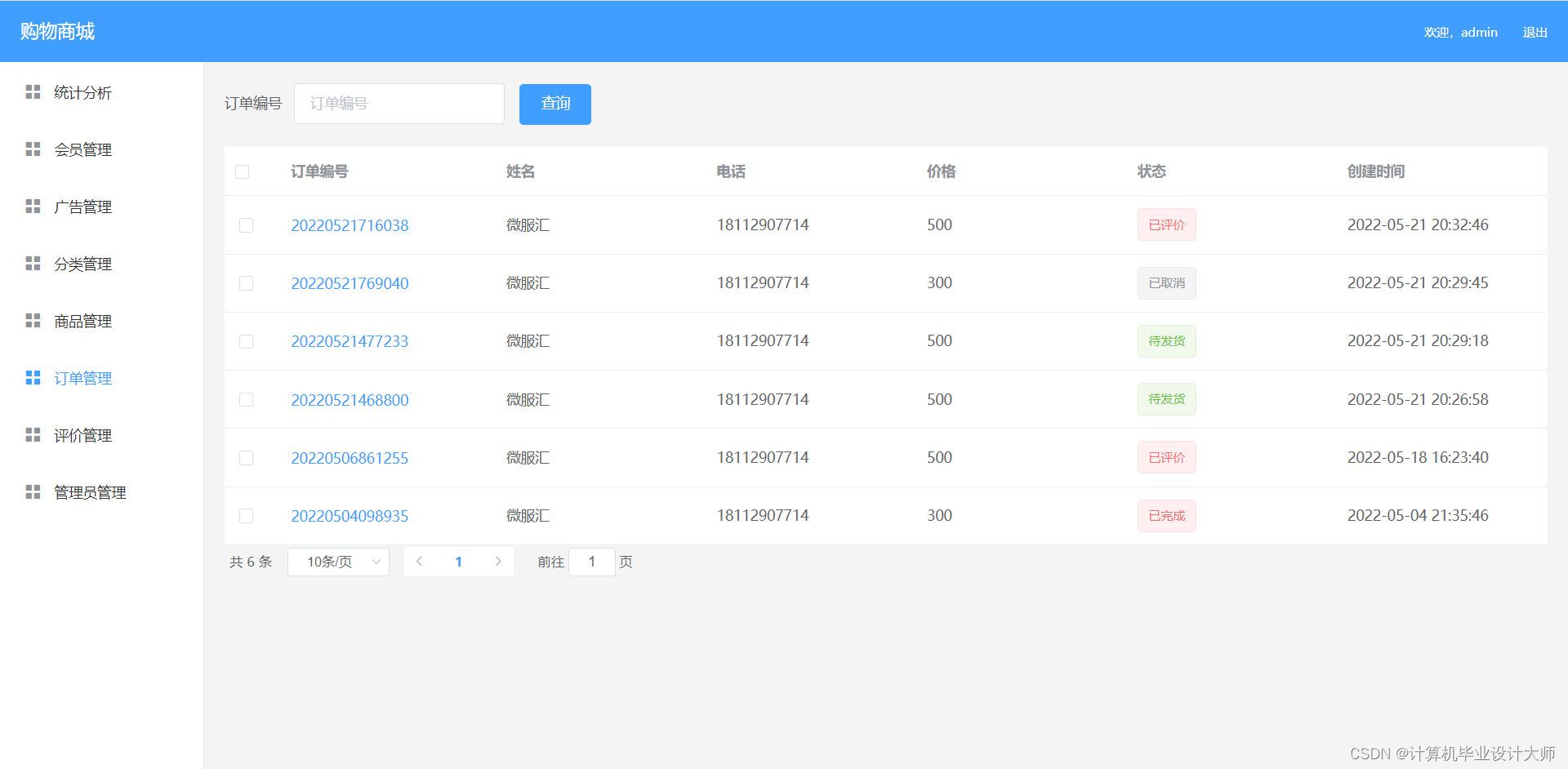Check the row for order 20220521769040

pyautogui.click(x=246, y=283)
